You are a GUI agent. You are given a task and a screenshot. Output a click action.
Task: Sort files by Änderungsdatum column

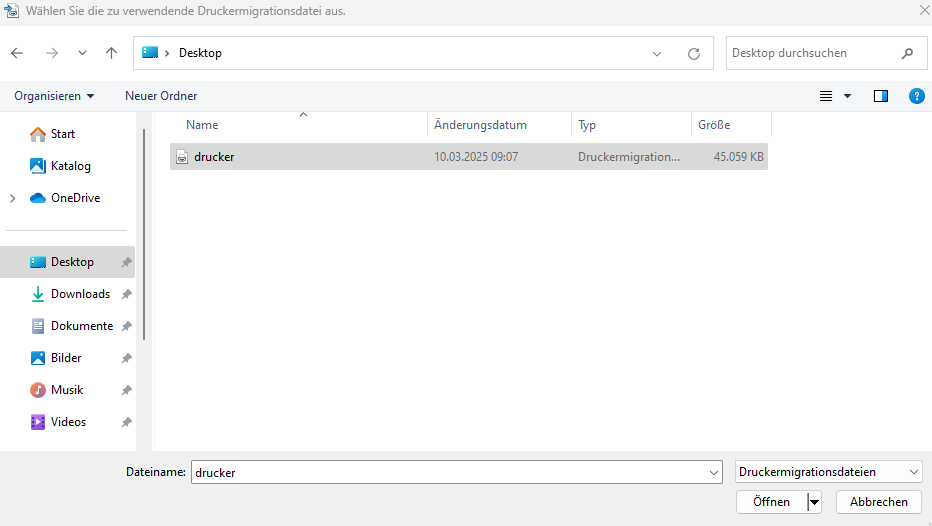480,125
